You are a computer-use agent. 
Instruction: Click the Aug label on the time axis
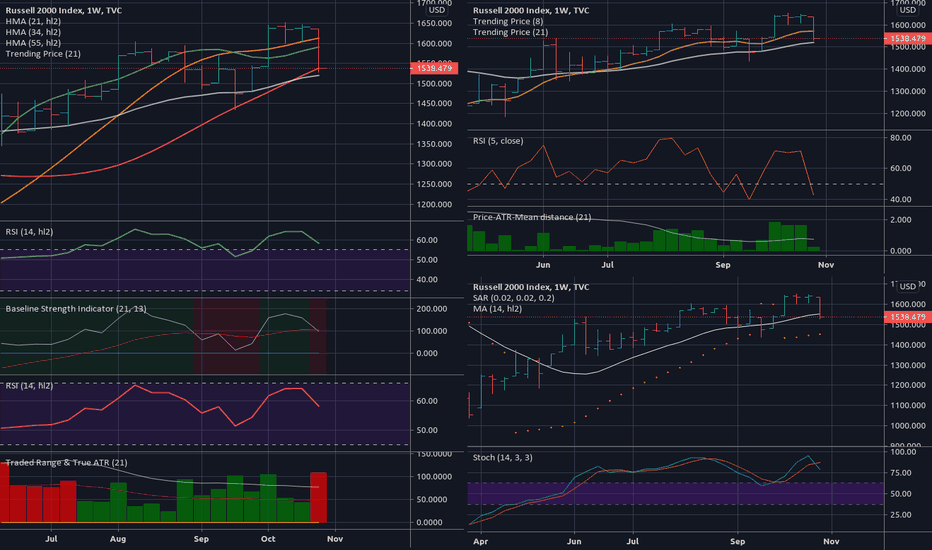coord(118,539)
